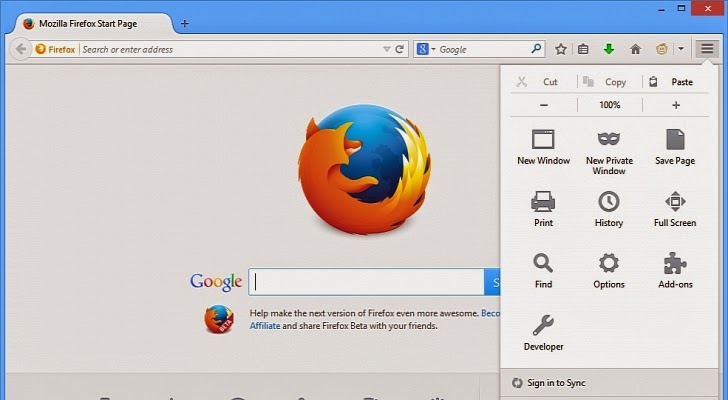Open Find in page
The image size is (728, 400).
click(543, 271)
